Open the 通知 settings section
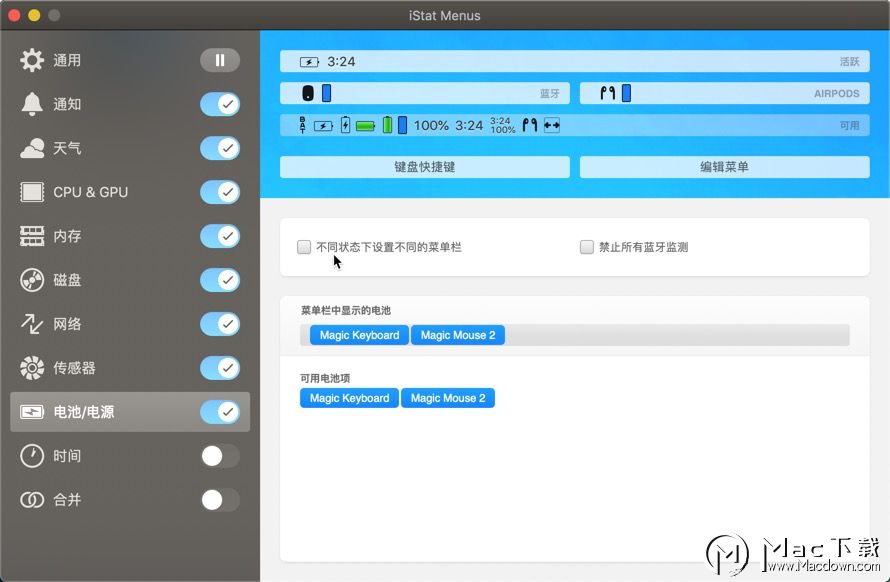The image size is (890, 582). [x=67, y=104]
